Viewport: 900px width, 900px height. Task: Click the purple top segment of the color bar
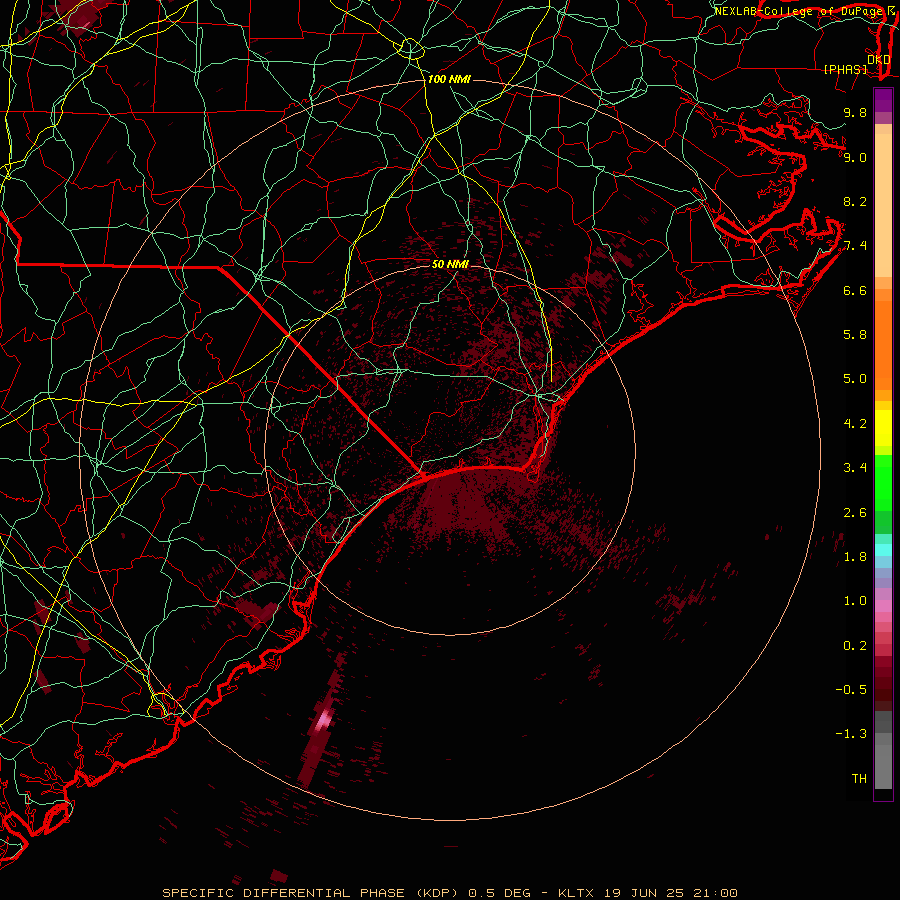(x=883, y=100)
